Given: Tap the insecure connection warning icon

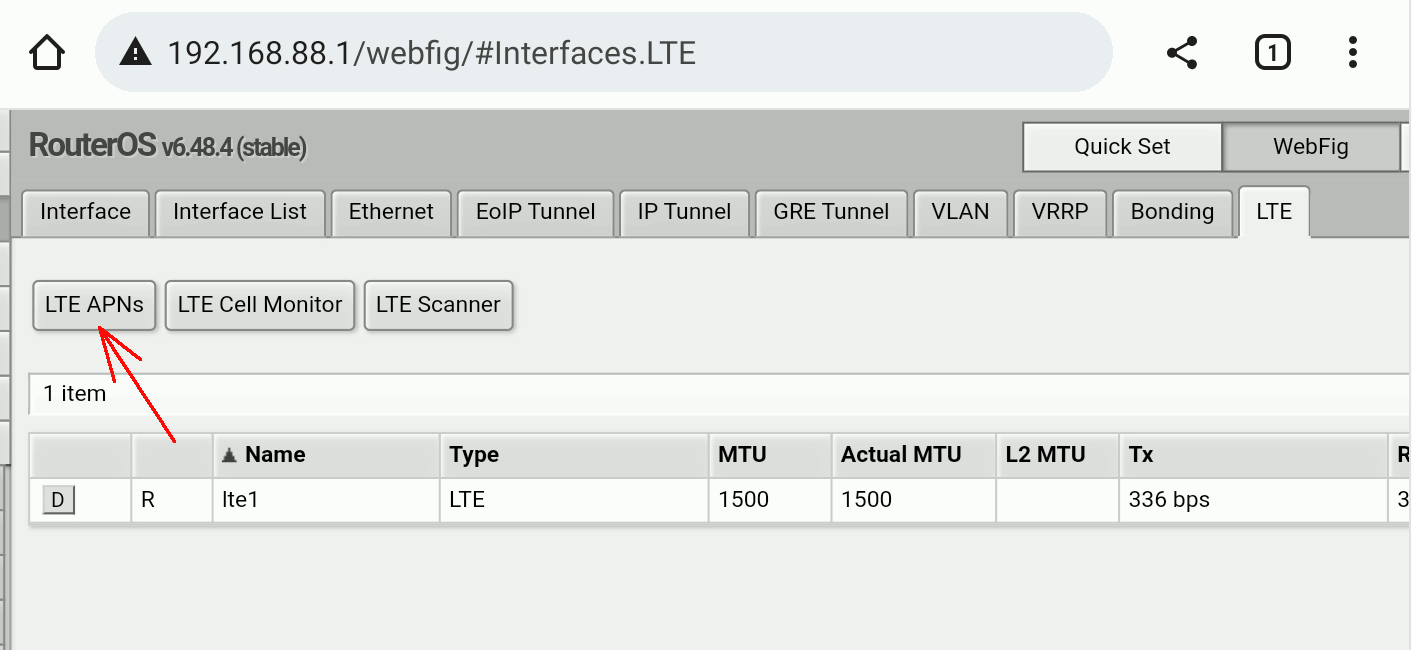Looking at the screenshot, I should [x=135, y=52].
